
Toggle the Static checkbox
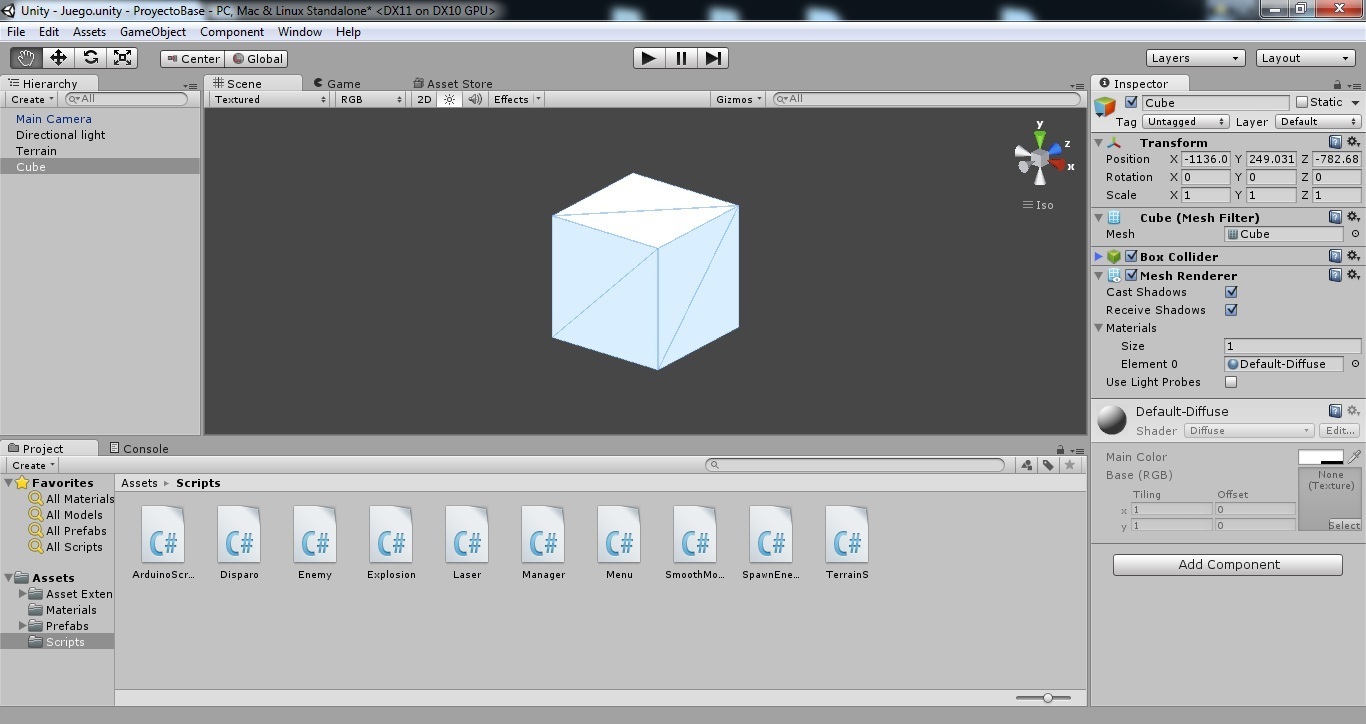(1301, 102)
